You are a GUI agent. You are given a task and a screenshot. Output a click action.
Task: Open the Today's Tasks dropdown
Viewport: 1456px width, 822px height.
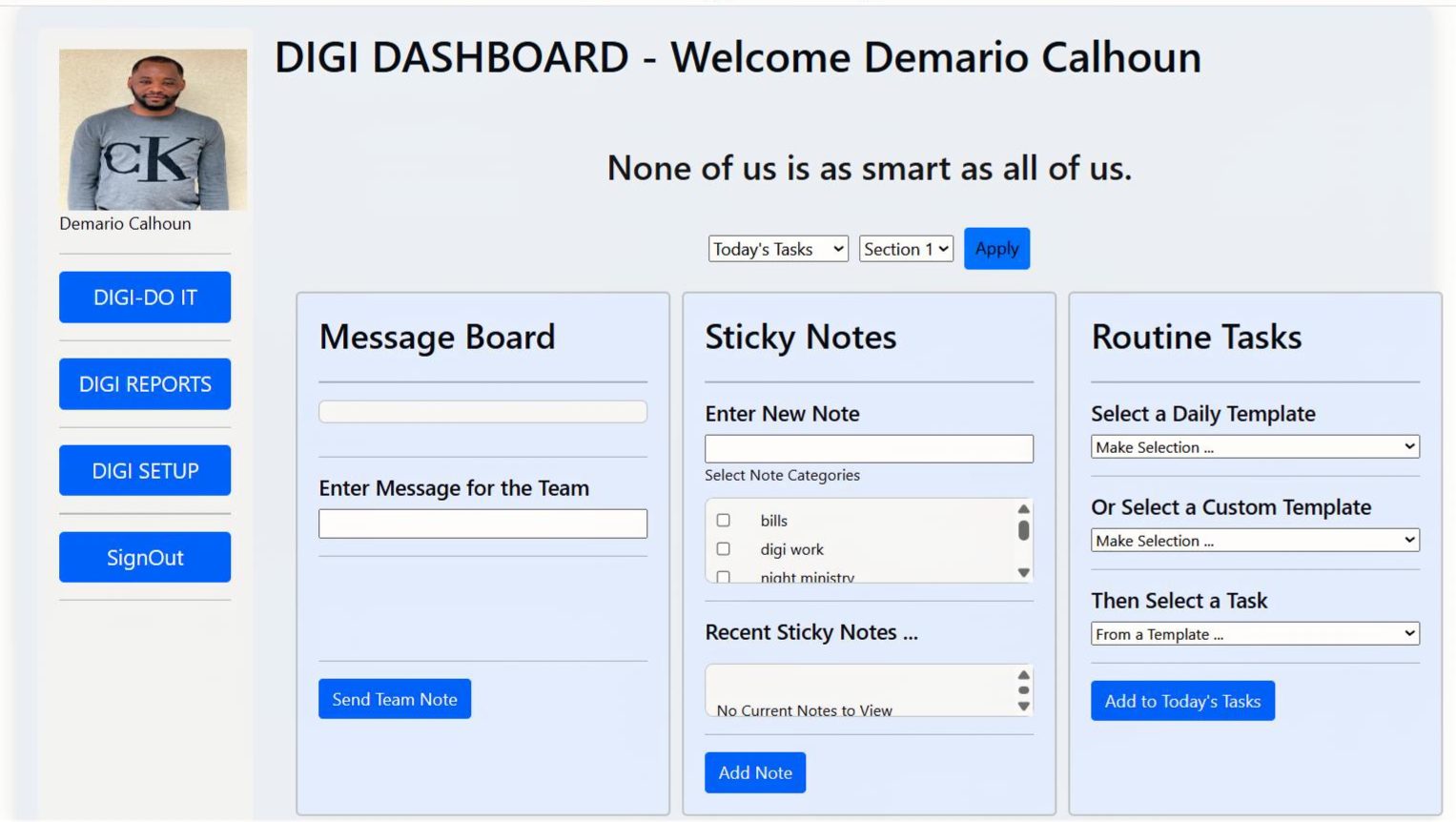point(778,249)
